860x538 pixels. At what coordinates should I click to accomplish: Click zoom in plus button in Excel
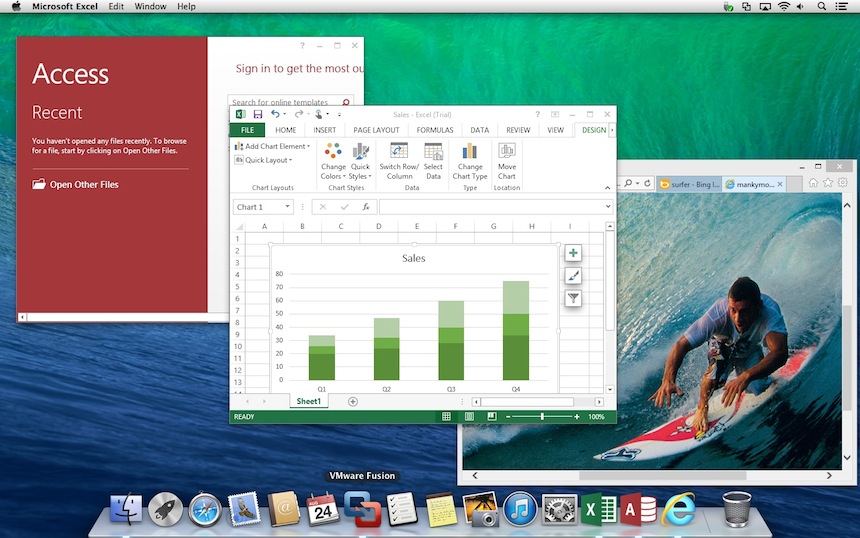coord(576,417)
